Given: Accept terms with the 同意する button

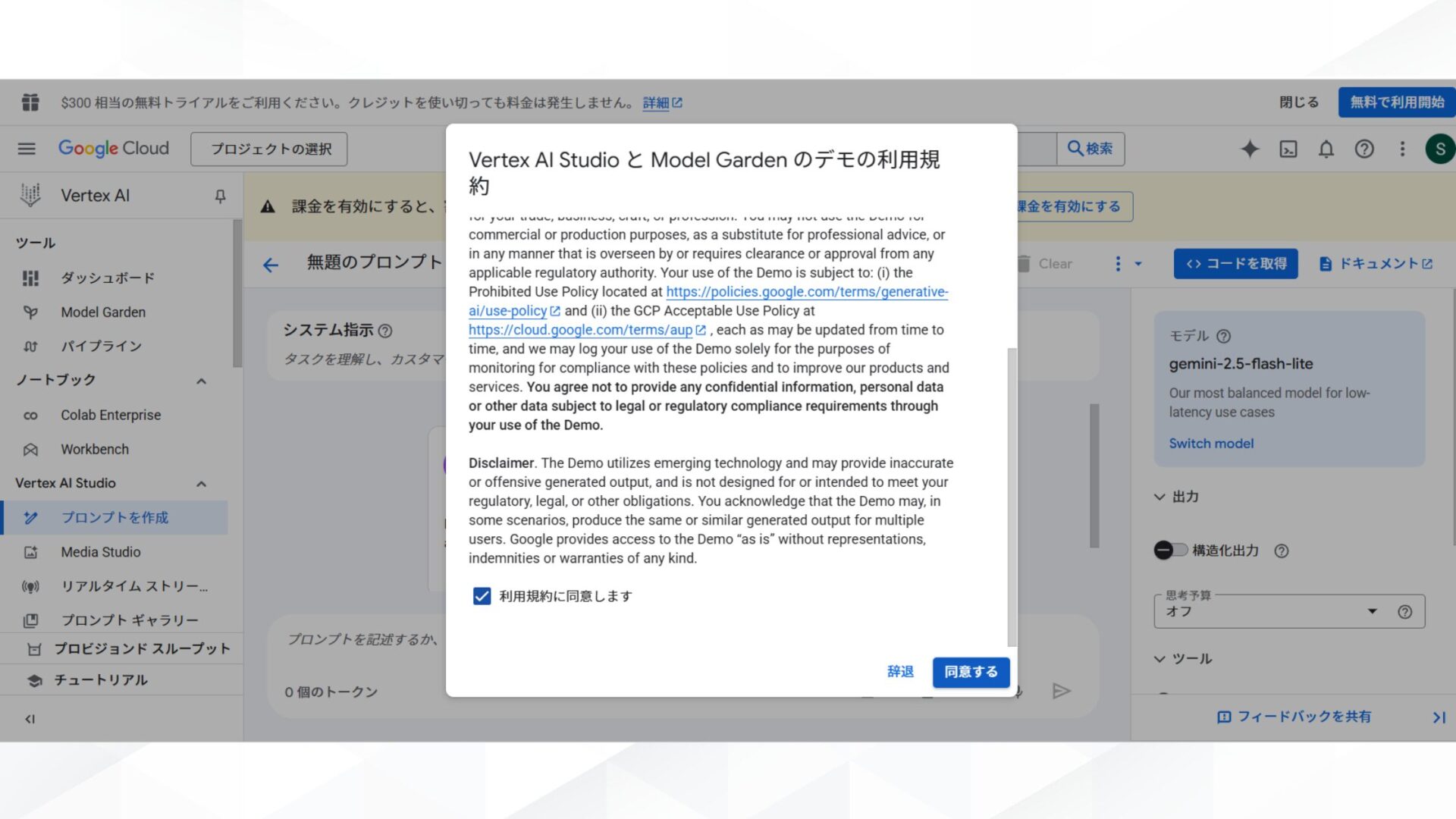Looking at the screenshot, I should (971, 672).
